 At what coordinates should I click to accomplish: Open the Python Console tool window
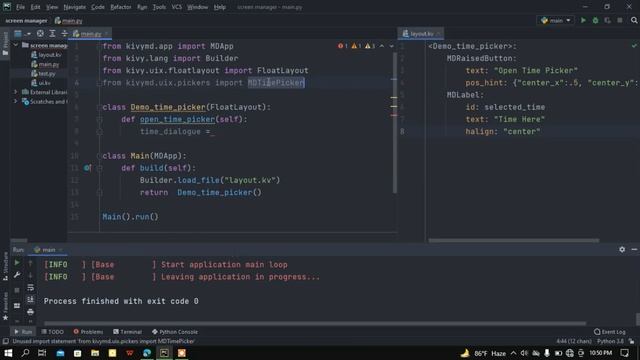(x=175, y=332)
